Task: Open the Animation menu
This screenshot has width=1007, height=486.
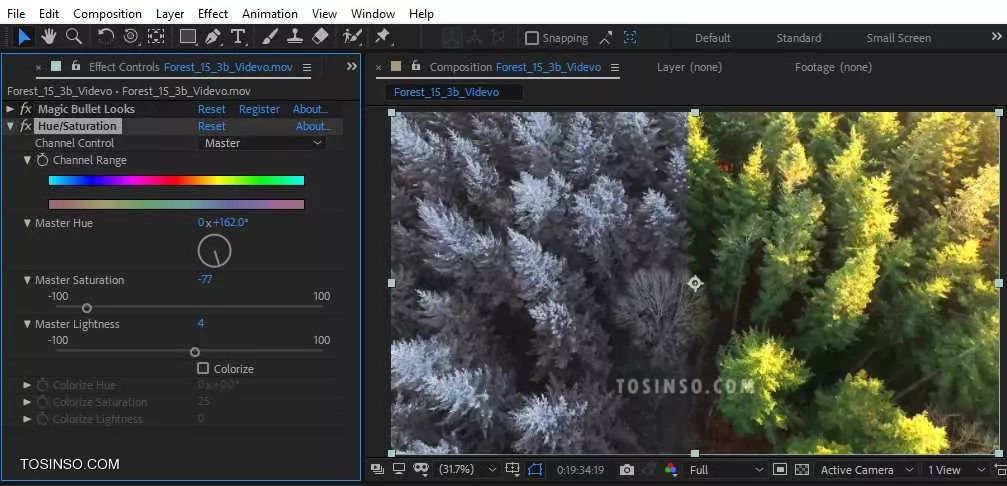Action: tap(270, 13)
